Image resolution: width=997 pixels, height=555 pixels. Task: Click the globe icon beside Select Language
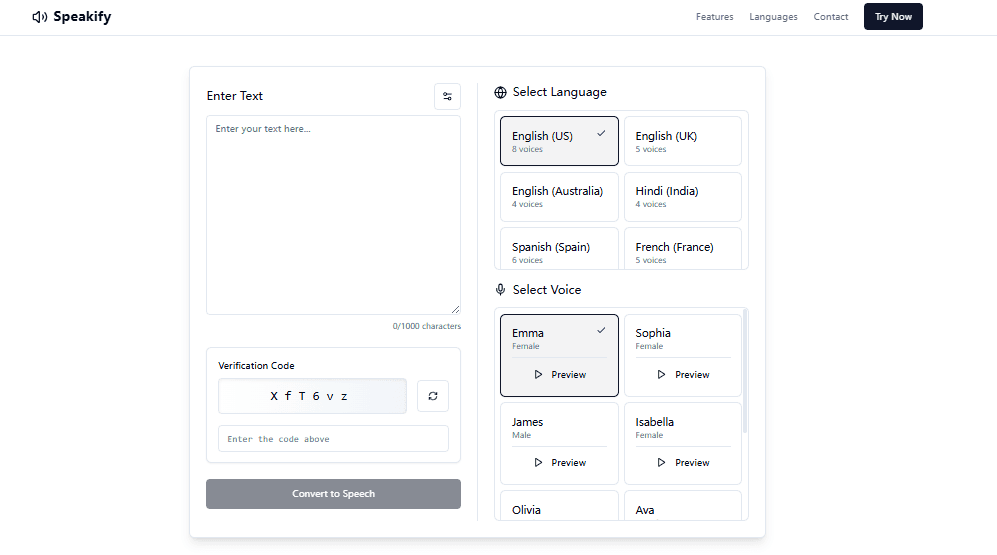[501, 92]
